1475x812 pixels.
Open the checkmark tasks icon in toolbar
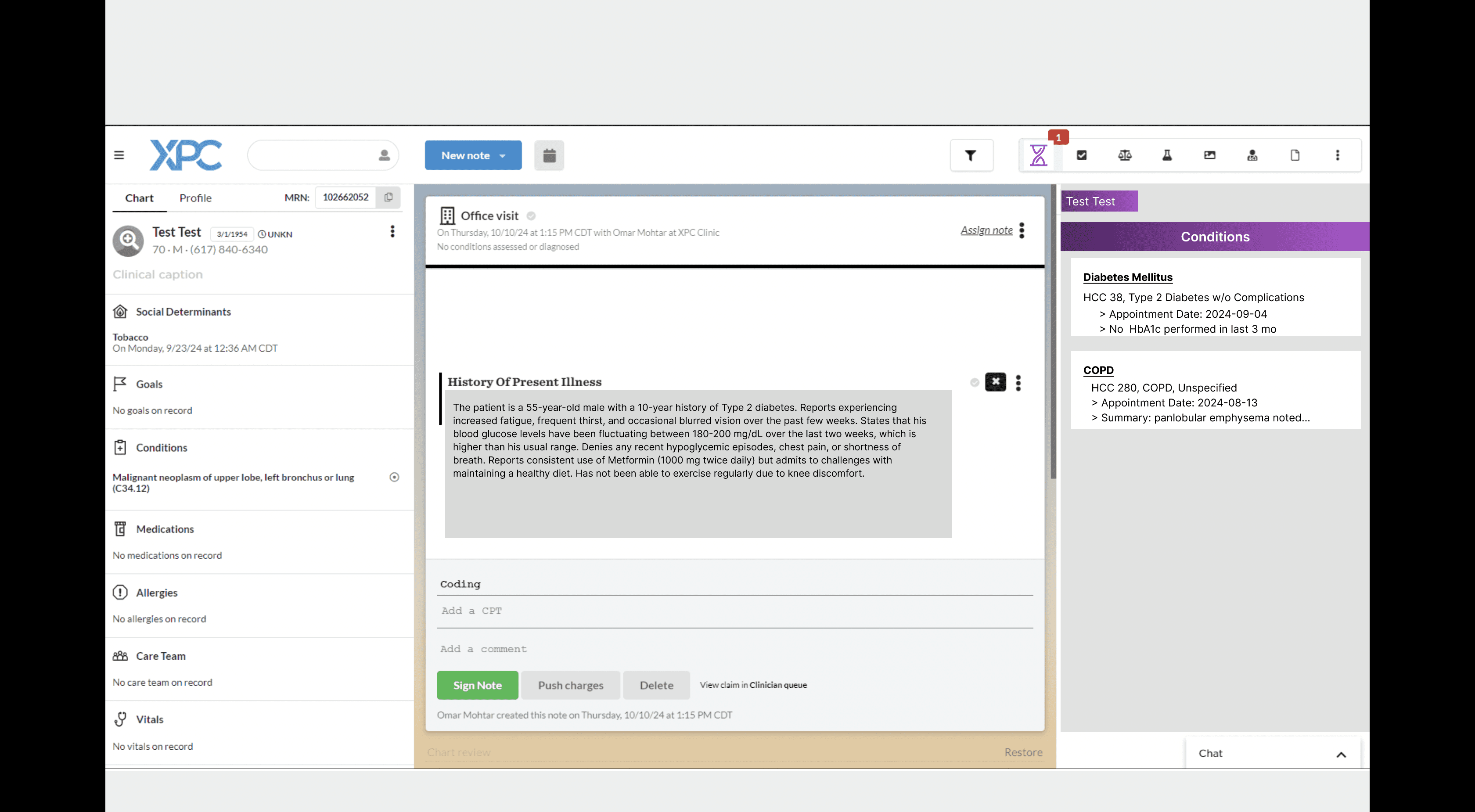tap(1082, 155)
